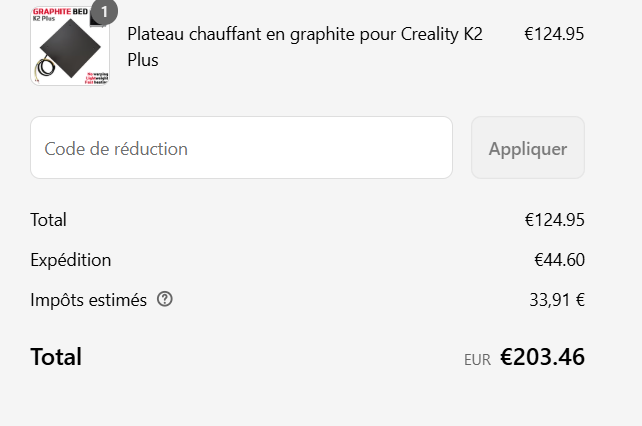Click the bold grand Total label
Viewport: 642px width, 426px height.
click(56, 357)
